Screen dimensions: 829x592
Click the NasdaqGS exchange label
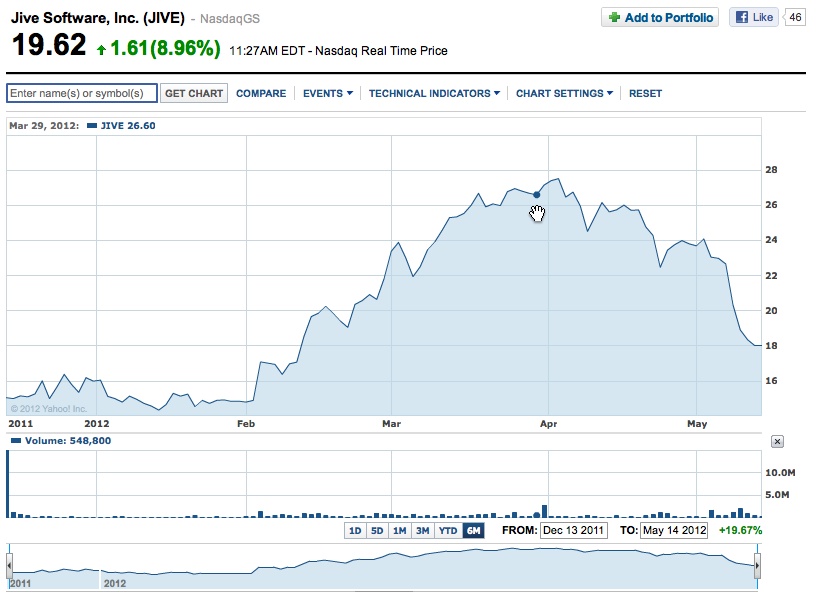230,19
